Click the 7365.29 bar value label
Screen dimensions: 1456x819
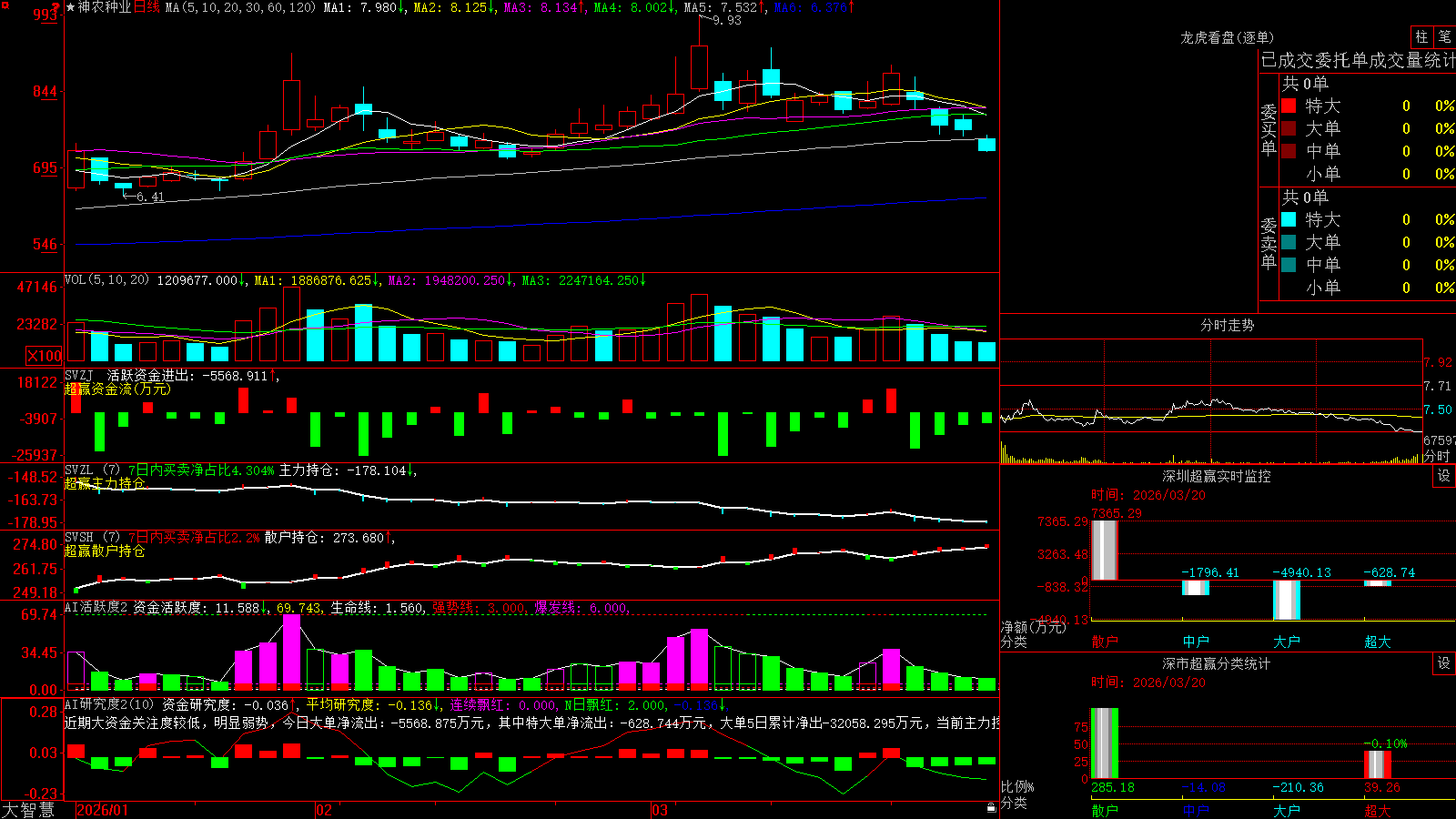pyautogui.click(x=1116, y=513)
